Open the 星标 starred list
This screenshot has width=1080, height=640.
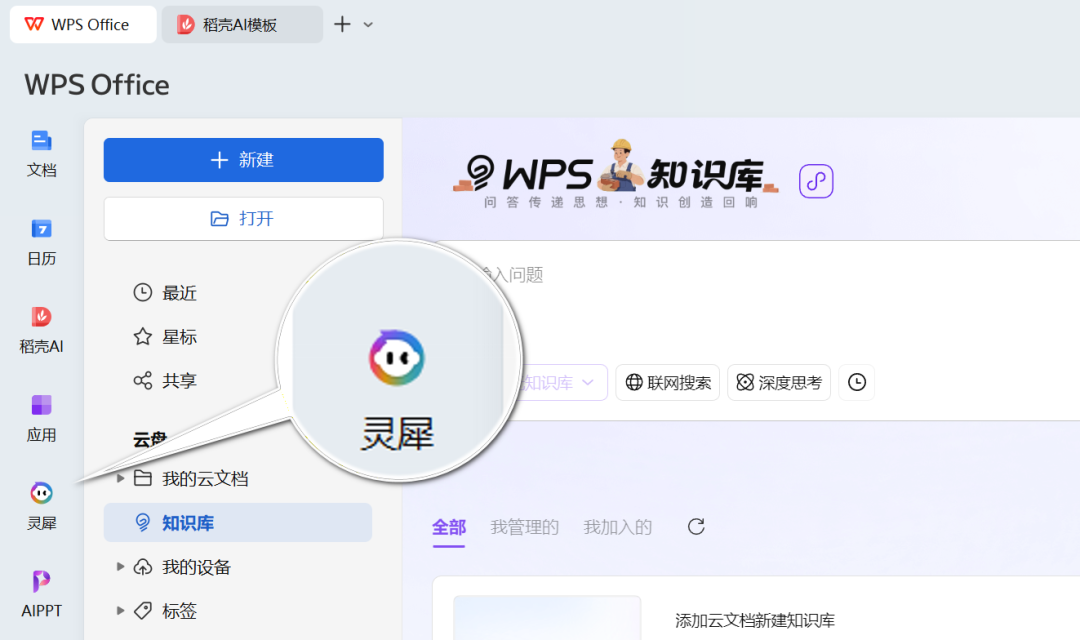[165, 337]
